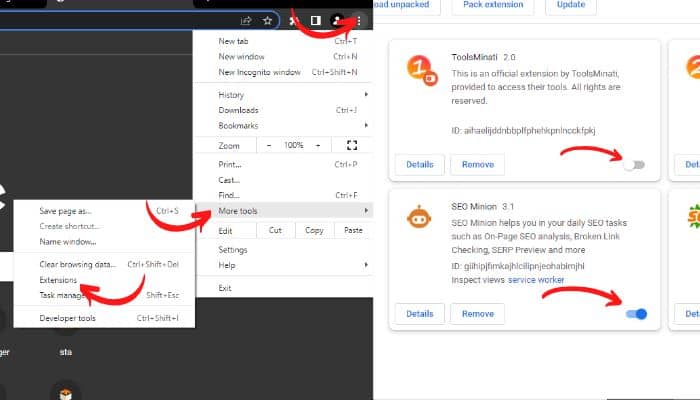Viewport: 700px width, 400px height.
Task: Expand the More tools submenu
Action: point(283,211)
